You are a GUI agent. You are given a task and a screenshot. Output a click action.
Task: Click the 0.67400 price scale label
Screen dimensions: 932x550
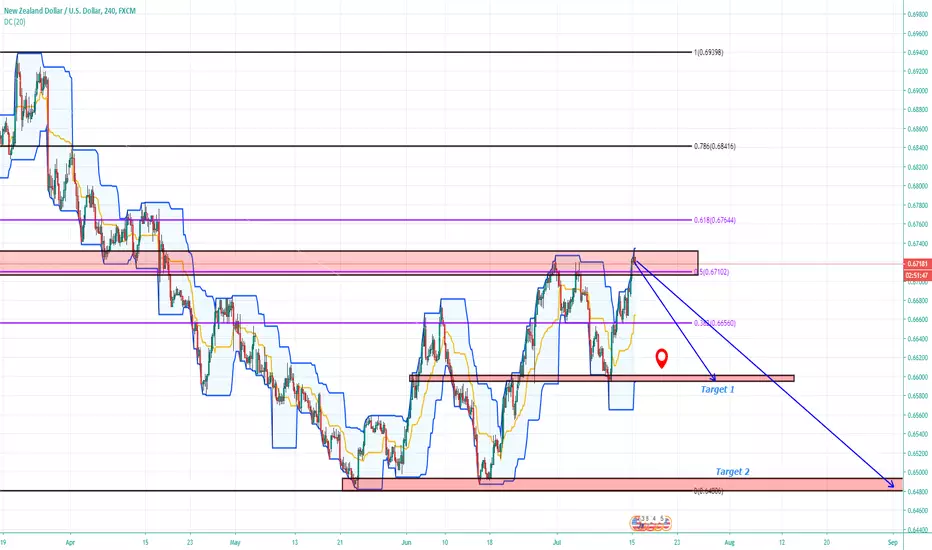[918, 243]
